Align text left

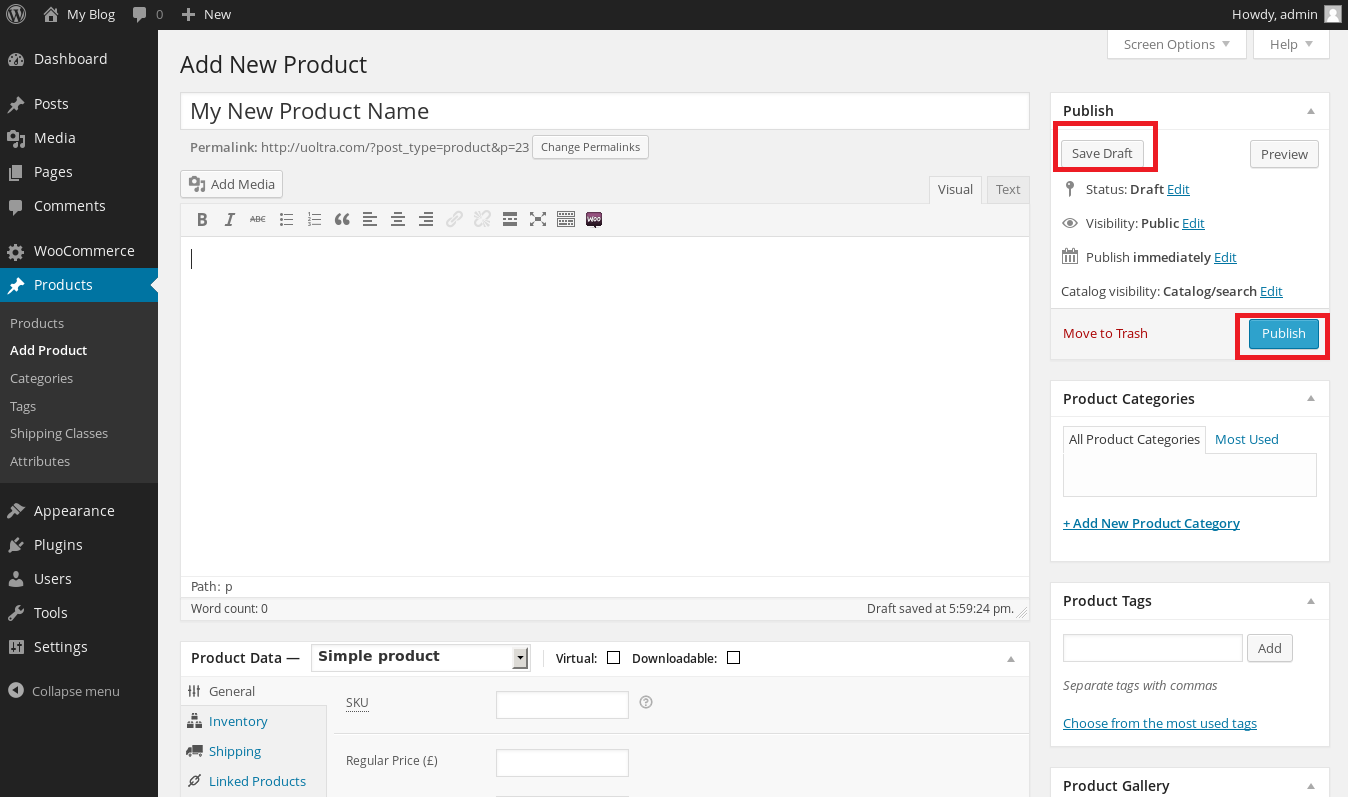(x=370, y=219)
